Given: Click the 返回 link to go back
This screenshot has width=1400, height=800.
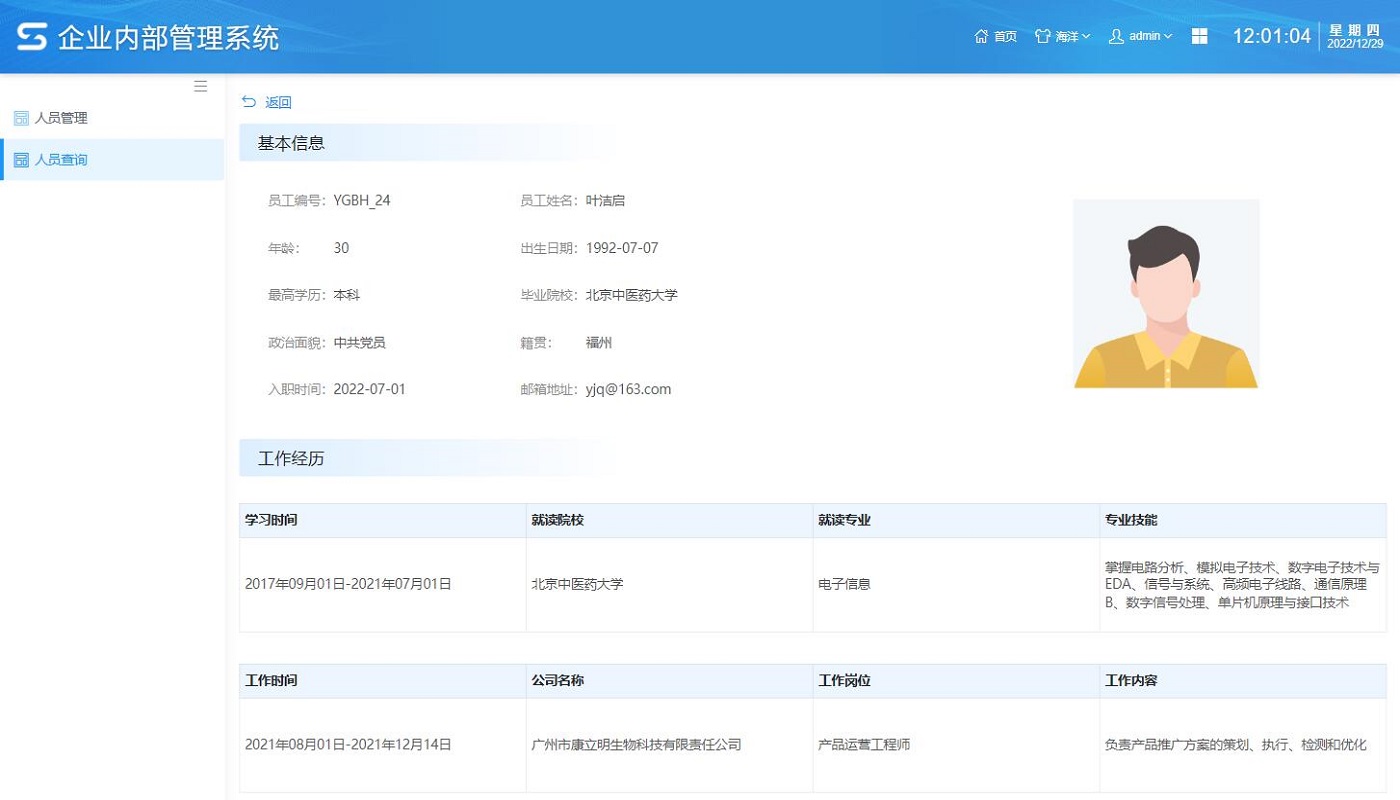Looking at the screenshot, I should 277,102.
